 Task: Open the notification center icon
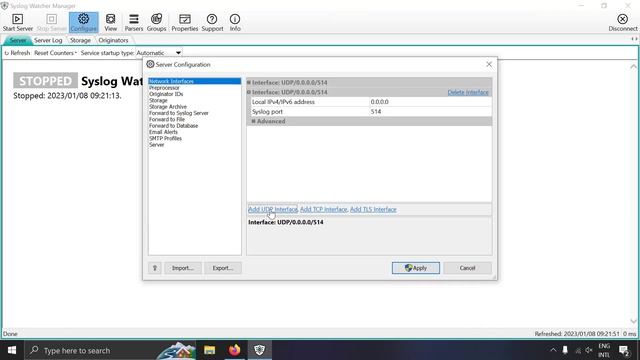[624, 350]
